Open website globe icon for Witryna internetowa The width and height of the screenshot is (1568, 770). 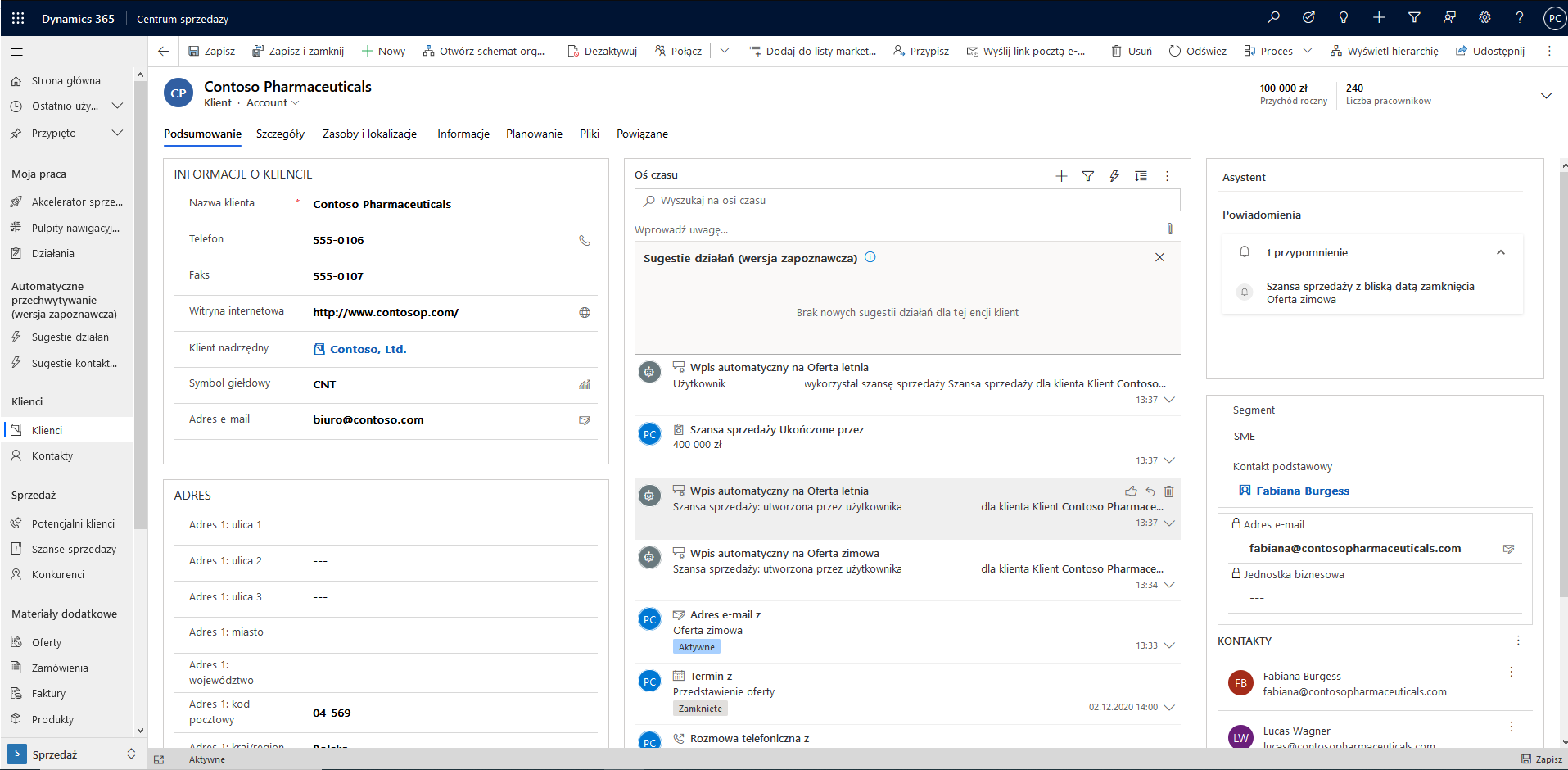click(x=585, y=312)
